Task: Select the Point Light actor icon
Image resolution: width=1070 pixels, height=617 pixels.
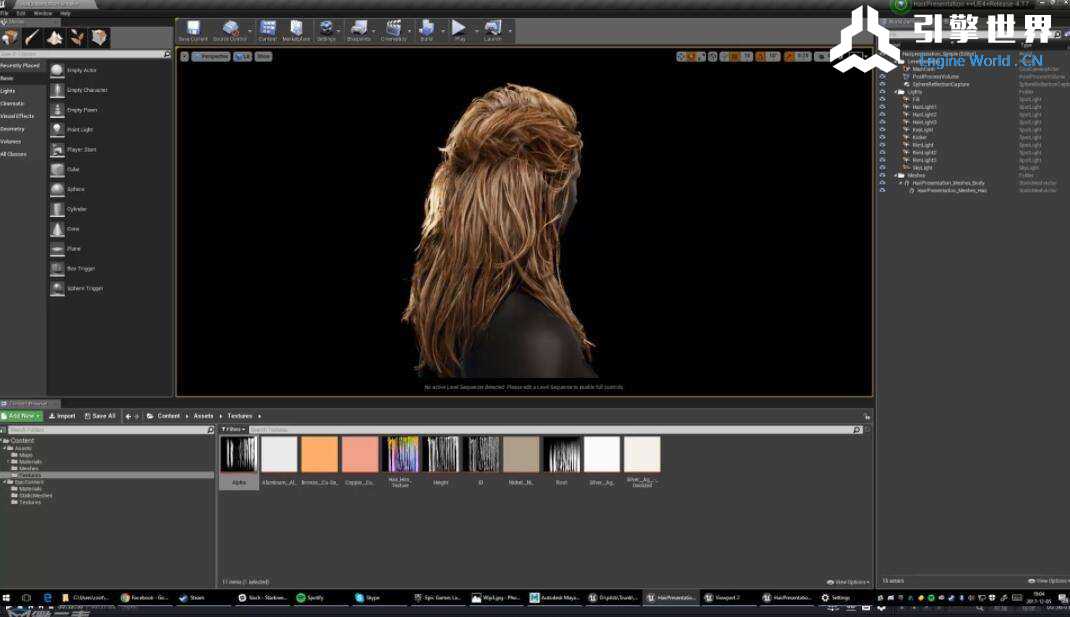Action: click(57, 129)
